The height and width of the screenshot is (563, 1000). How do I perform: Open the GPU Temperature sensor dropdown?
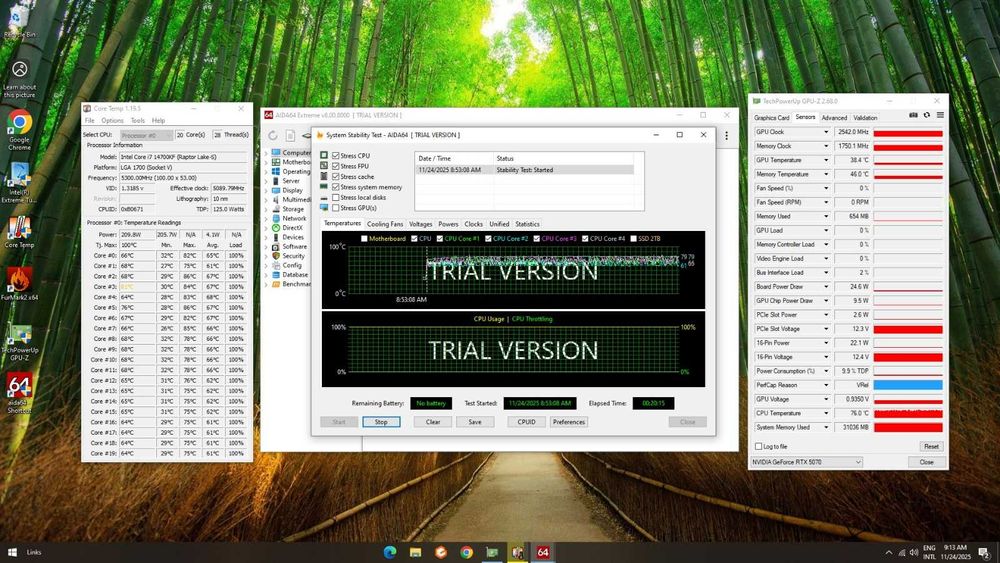[826, 160]
